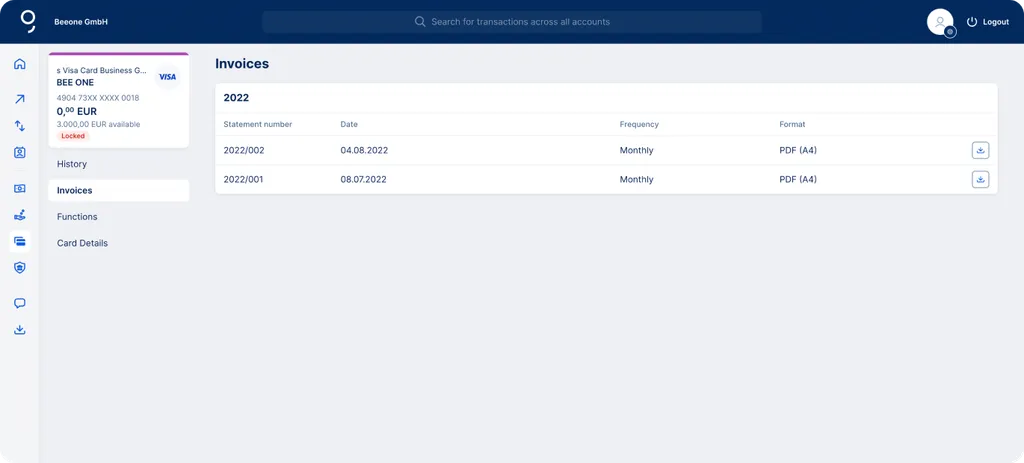Open the diagonal arrow transfer icon
The height and width of the screenshot is (463, 1024).
point(20,99)
